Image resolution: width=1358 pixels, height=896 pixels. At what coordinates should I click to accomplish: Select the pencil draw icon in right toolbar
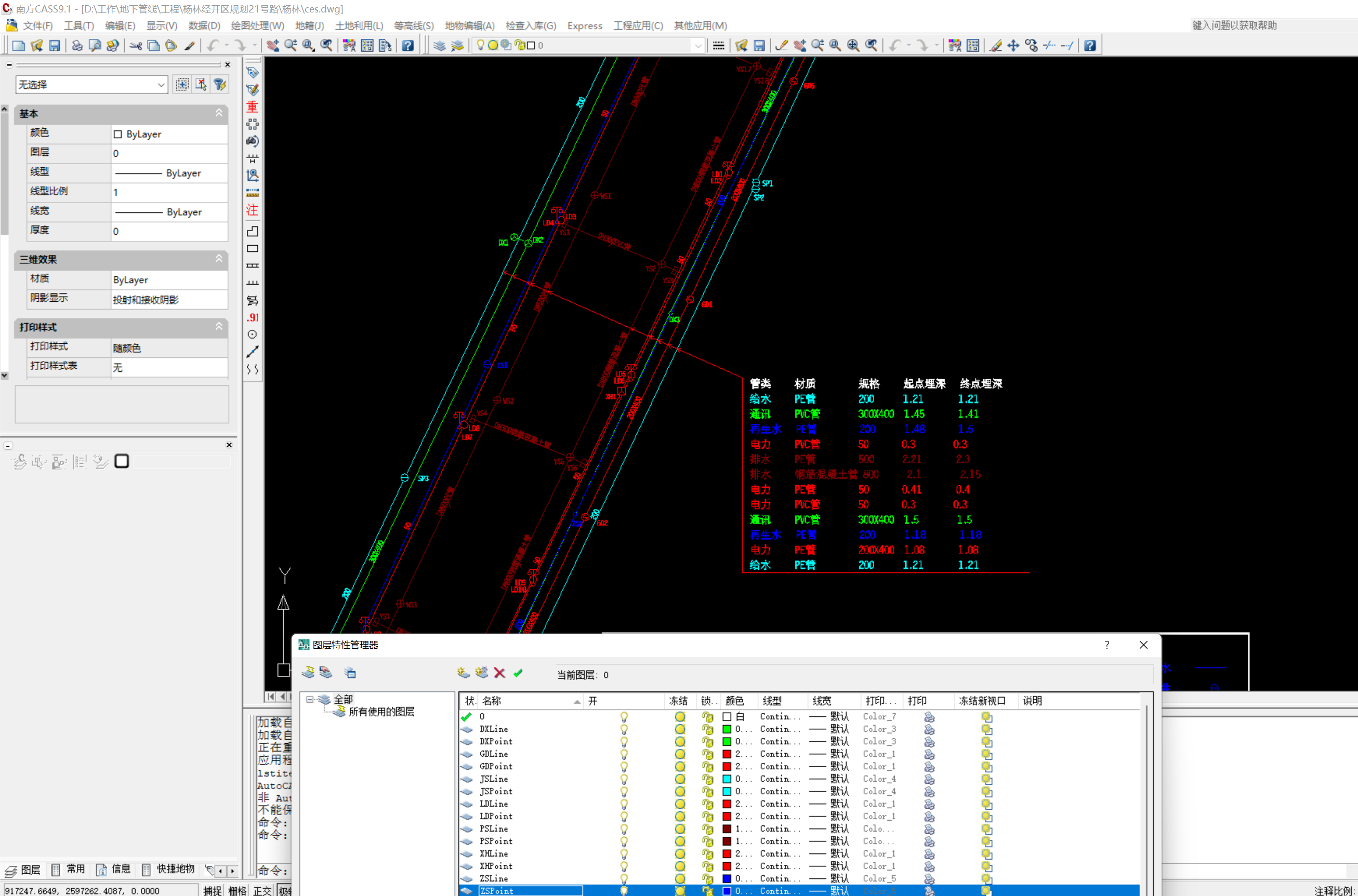coord(782,46)
